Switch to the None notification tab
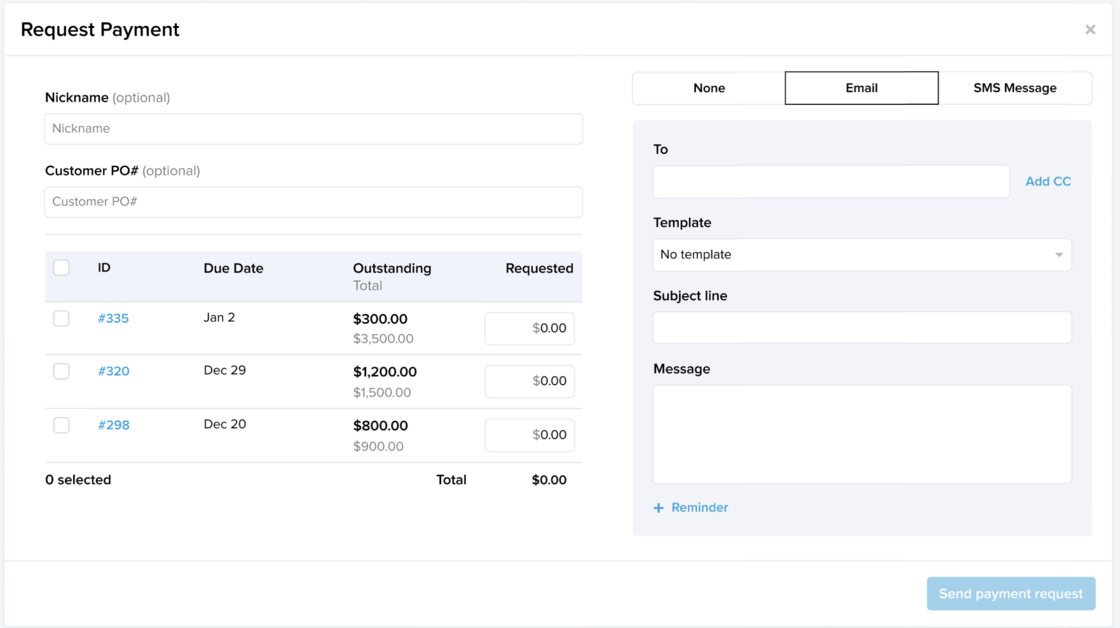Screen dimensions: 1120x628 (x=709, y=88)
